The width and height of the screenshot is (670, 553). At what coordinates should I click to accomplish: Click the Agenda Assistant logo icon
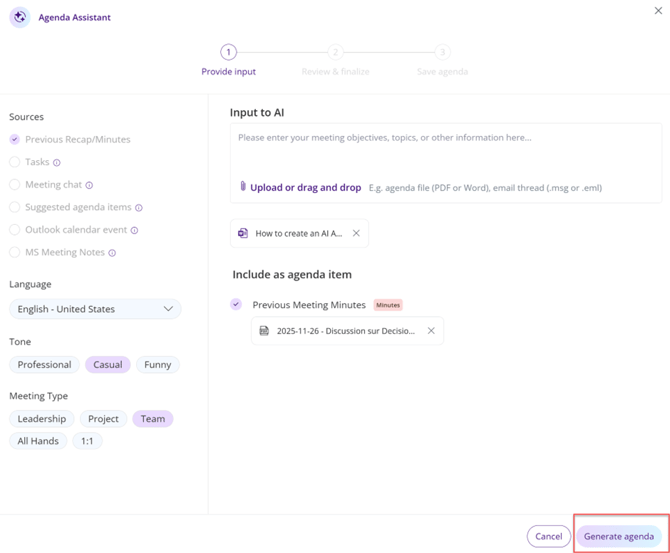pyautogui.click(x=19, y=17)
